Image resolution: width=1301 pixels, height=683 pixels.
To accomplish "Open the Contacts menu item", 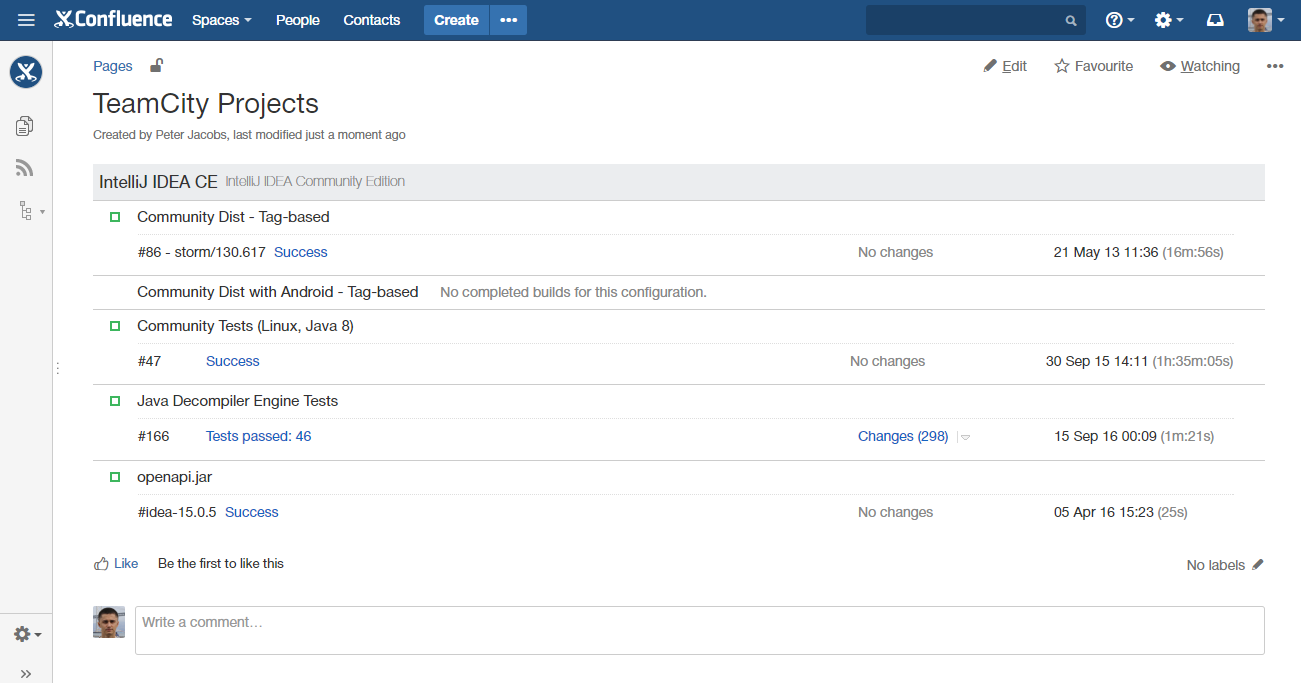I will (371, 20).
